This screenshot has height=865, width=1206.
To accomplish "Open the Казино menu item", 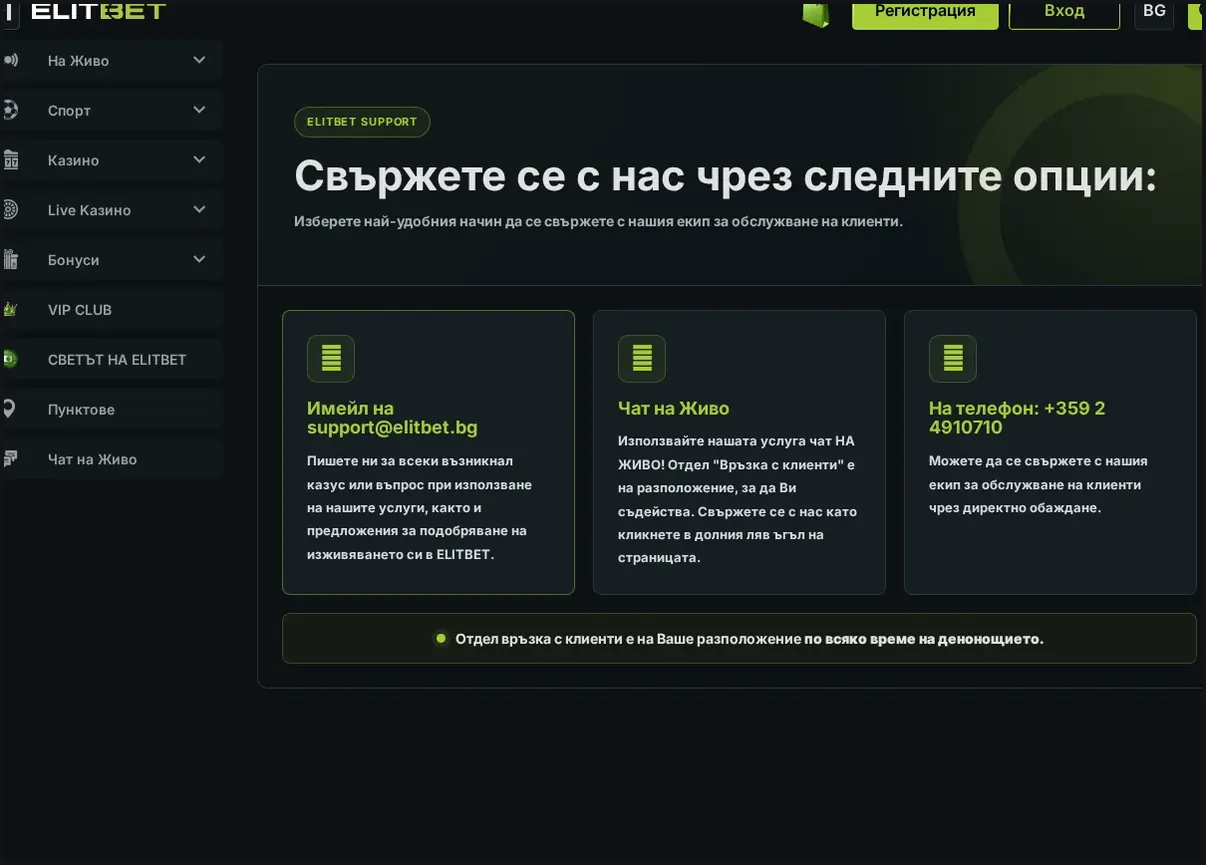I will (111, 160).
